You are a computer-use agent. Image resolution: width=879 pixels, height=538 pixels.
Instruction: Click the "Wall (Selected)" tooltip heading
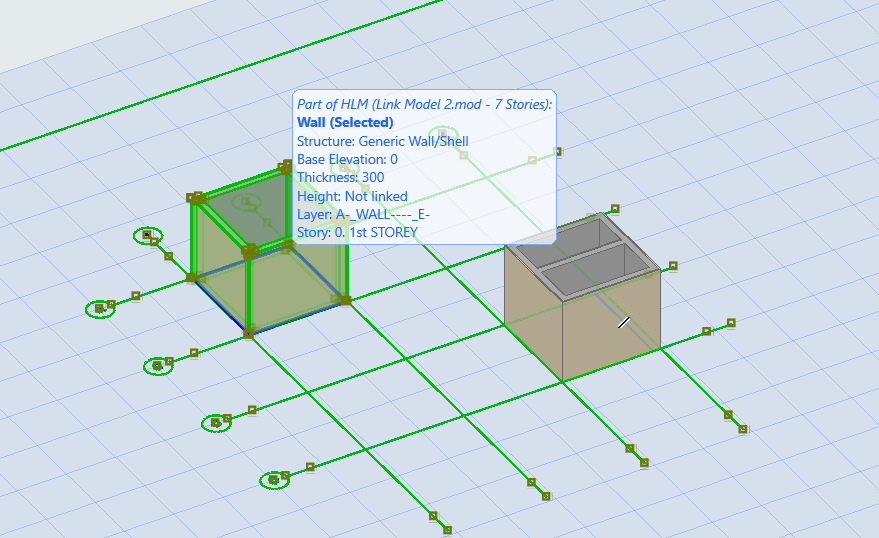point(345,123)
